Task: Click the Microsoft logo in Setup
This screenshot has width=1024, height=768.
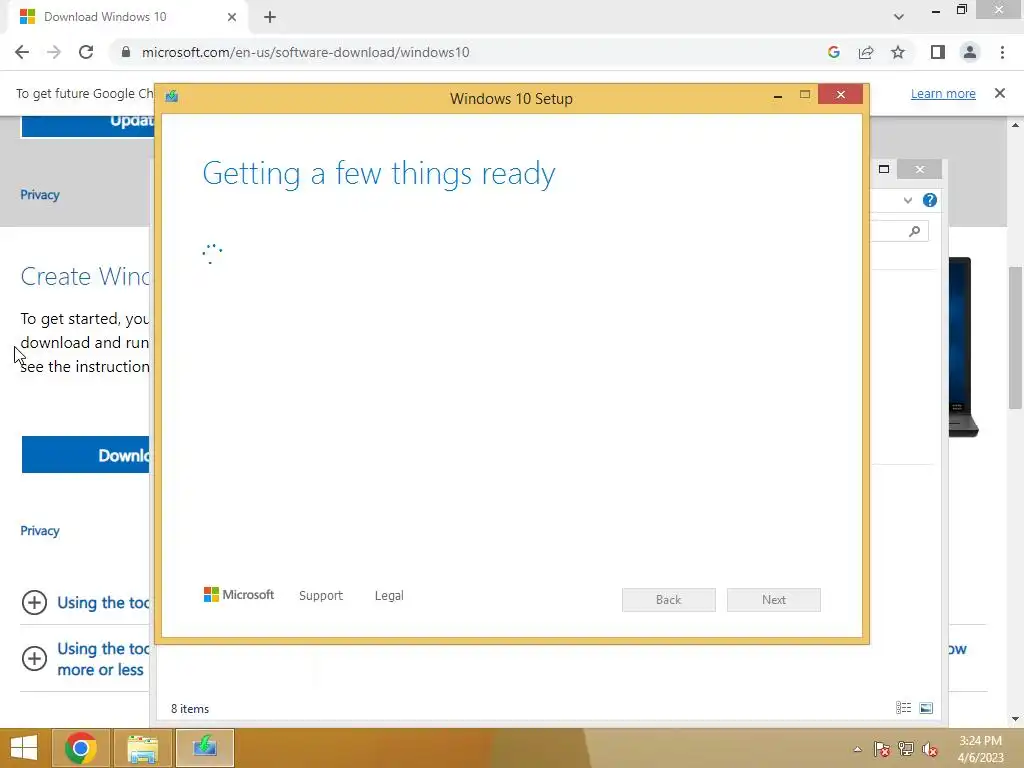Action: pyautogui.click(x=239, y=594)
